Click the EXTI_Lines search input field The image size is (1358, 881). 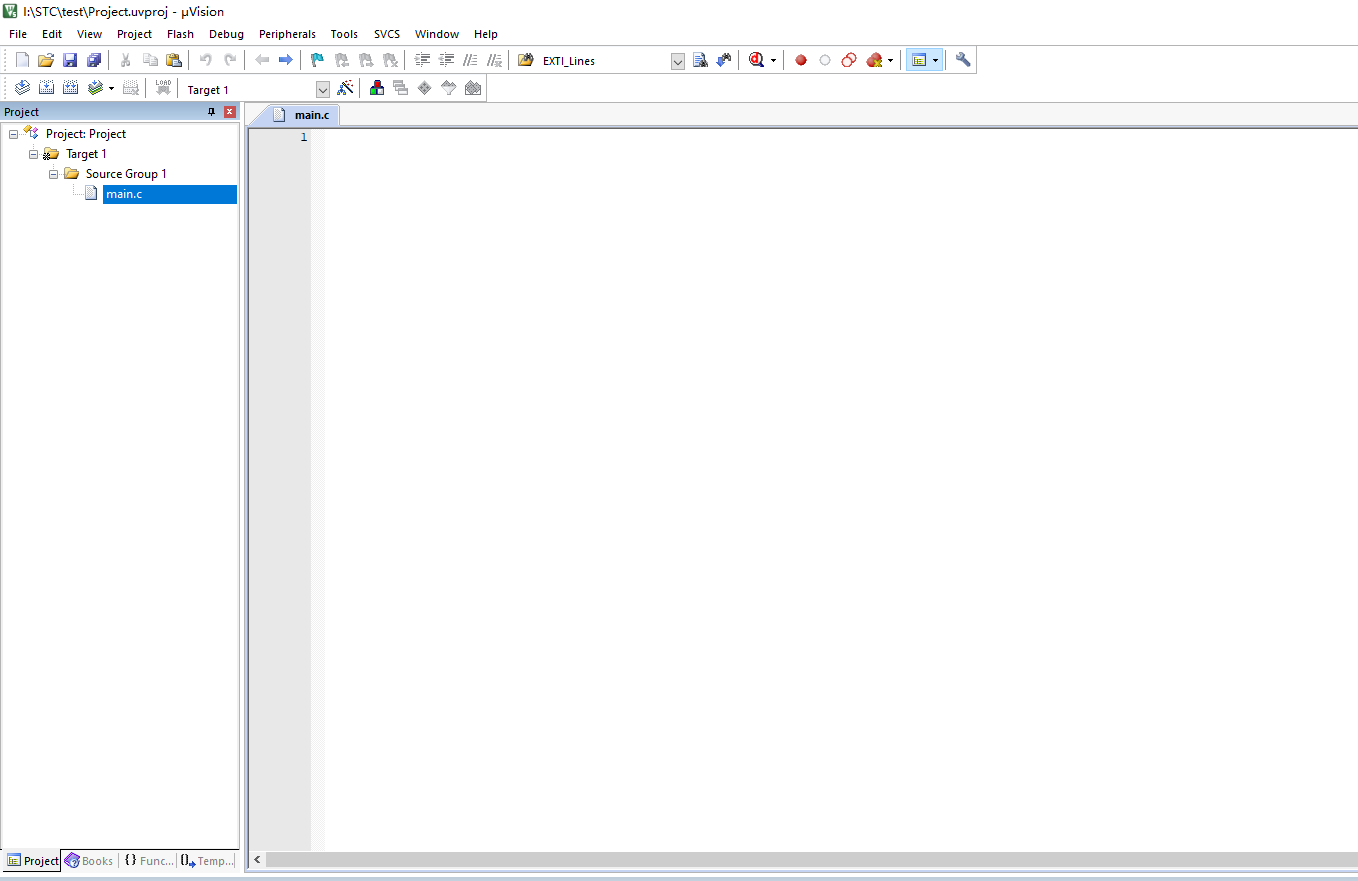point(604,61)
